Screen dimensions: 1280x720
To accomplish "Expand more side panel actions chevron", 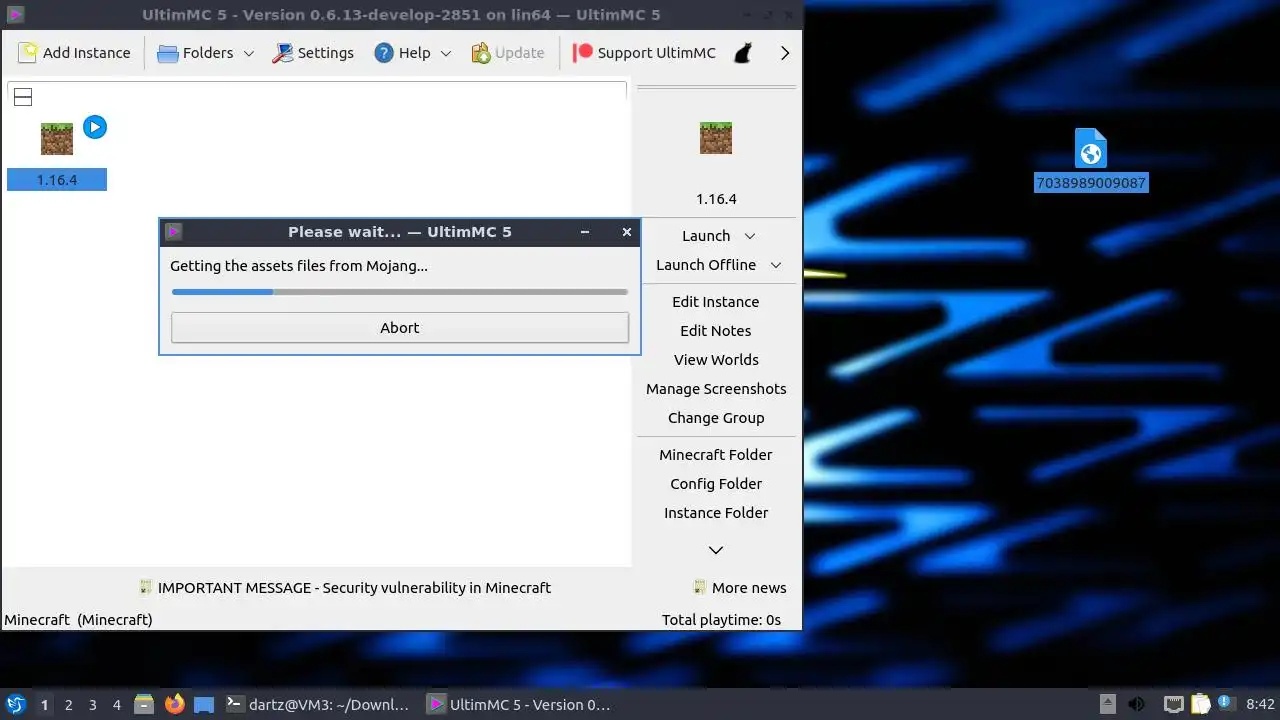I will point(716,550).
